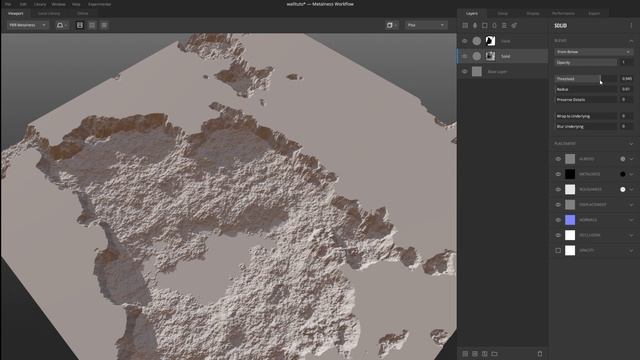The height and width of the screenshot is (360, 640).
Task: Open the From Below blend mode dropdown
Action: point(593,52)
